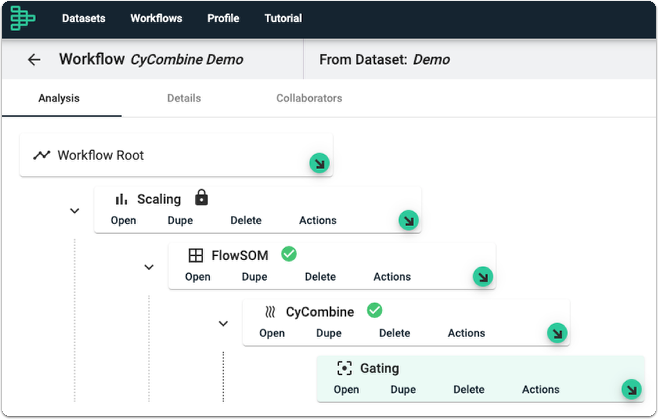The width and height of the screenshot is (658, 419).
Task: Click the Scaling step title
Action: pyautogui.click(x=159, y=199)
